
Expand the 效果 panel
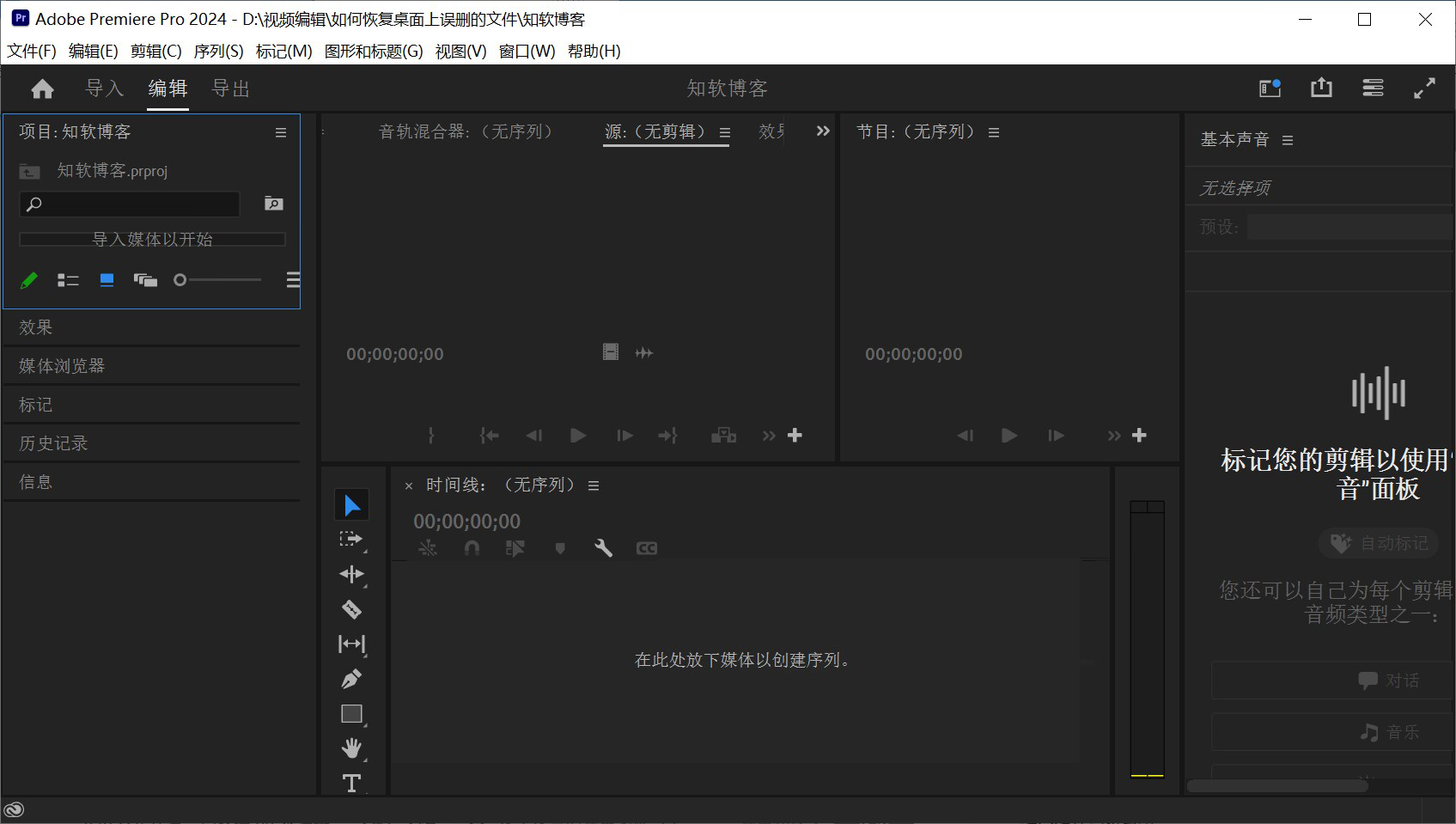36,327
